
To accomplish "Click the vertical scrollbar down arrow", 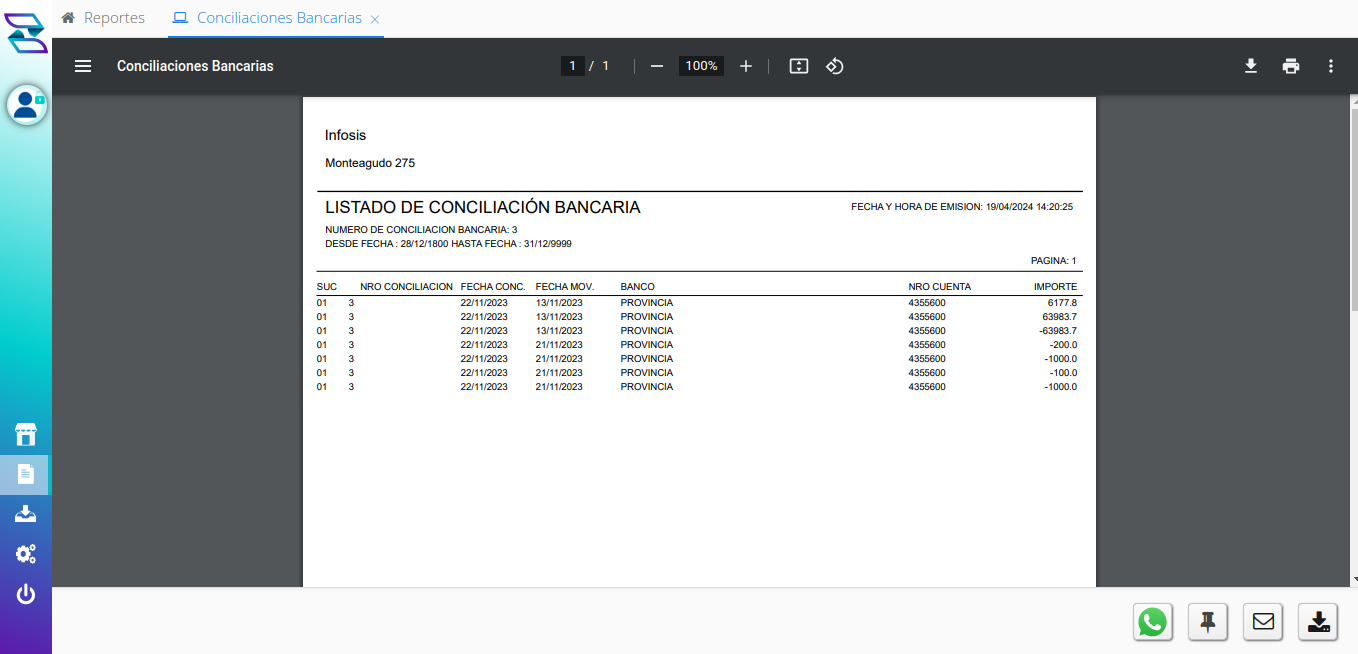I will coord(1354,579).
